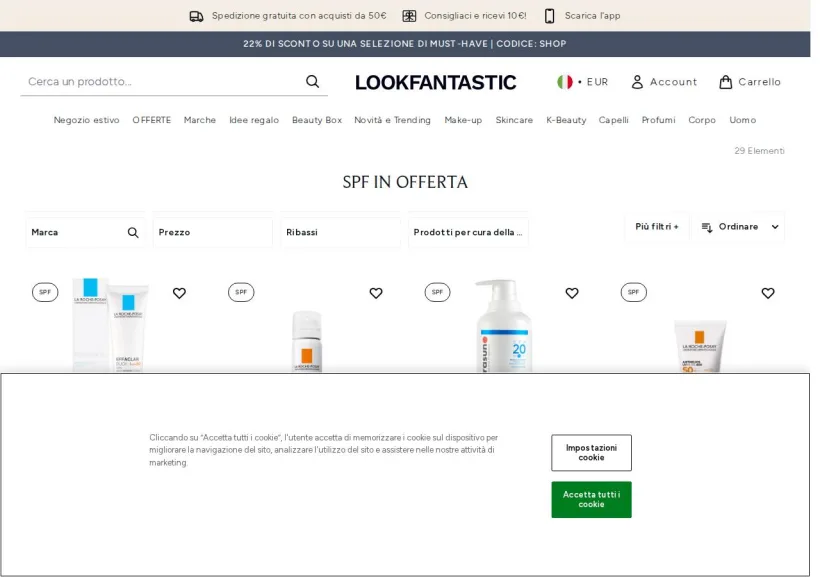820x577 pixels.
Task: Click the gift referral icon
Action: [x=409, y=16]
